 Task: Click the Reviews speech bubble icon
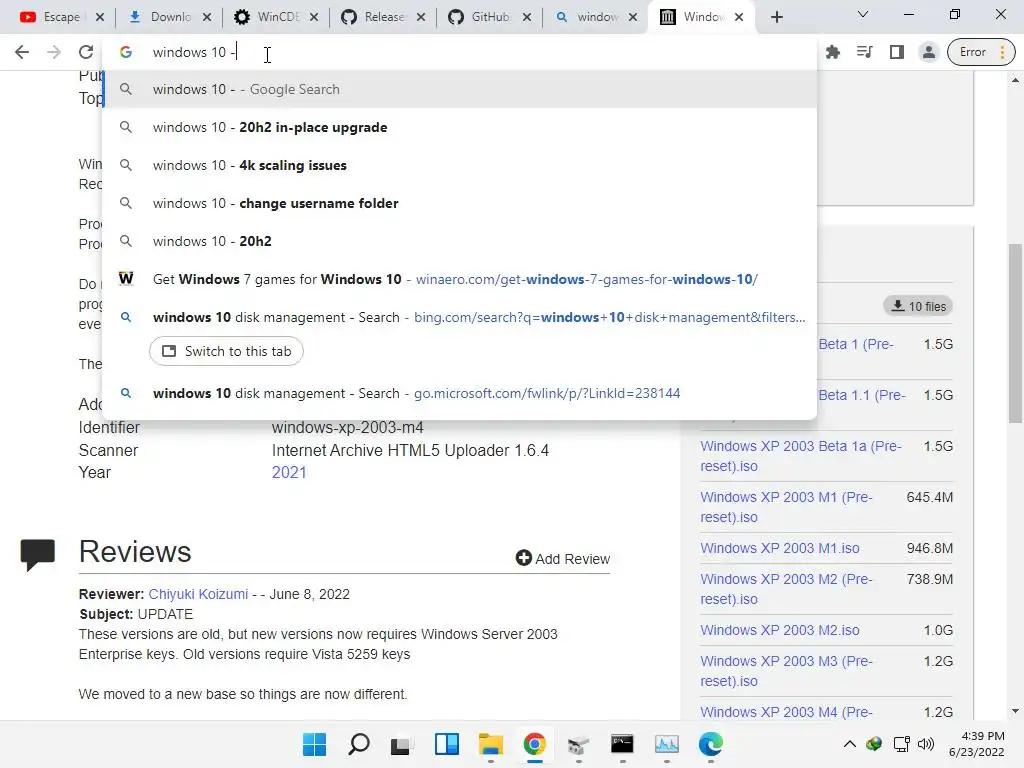coord(37,555)
